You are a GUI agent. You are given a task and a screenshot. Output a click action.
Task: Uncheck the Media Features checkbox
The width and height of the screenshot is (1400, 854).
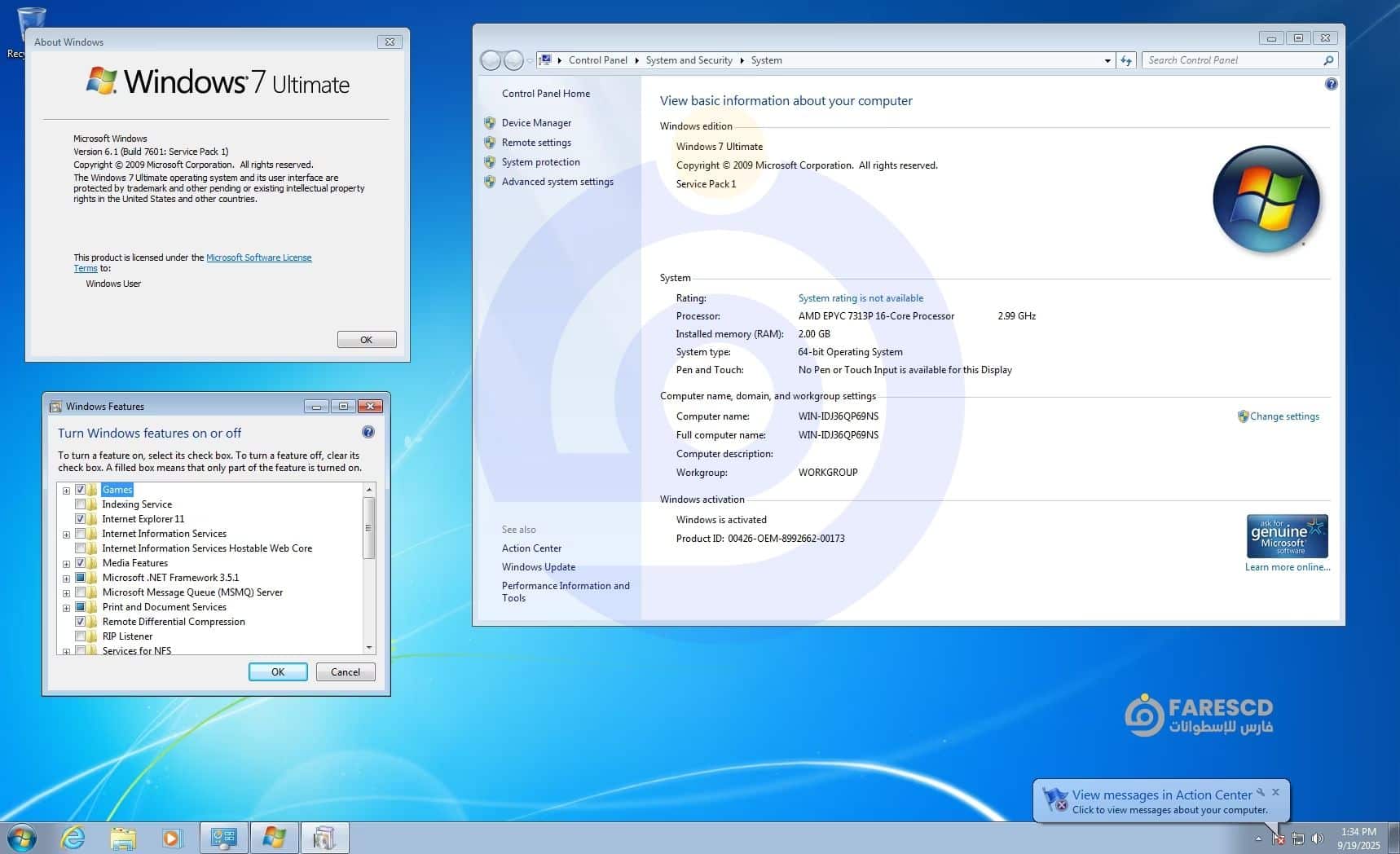(81, 563)
